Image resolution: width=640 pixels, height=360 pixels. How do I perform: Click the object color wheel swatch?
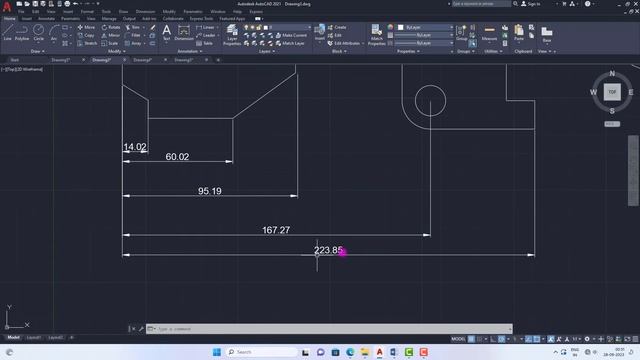pyautogui.click(x=390, y=27)
